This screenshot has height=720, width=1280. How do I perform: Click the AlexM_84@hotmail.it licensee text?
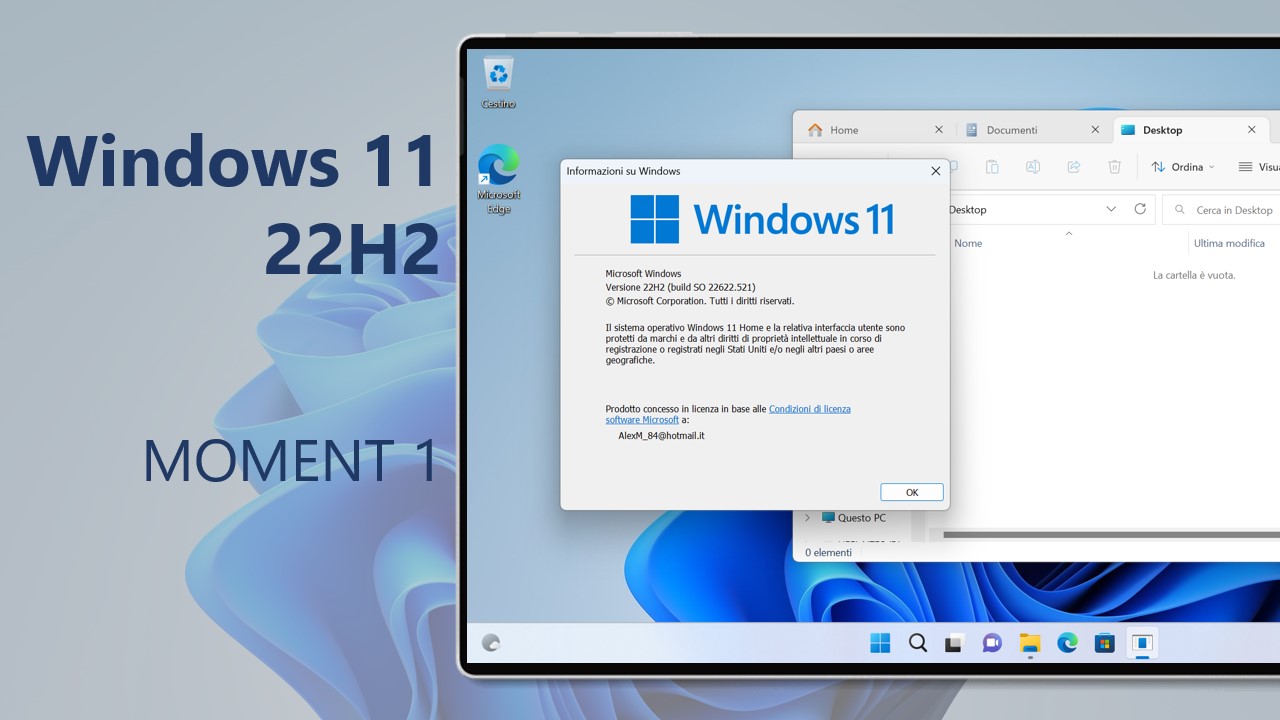point(662,436)
